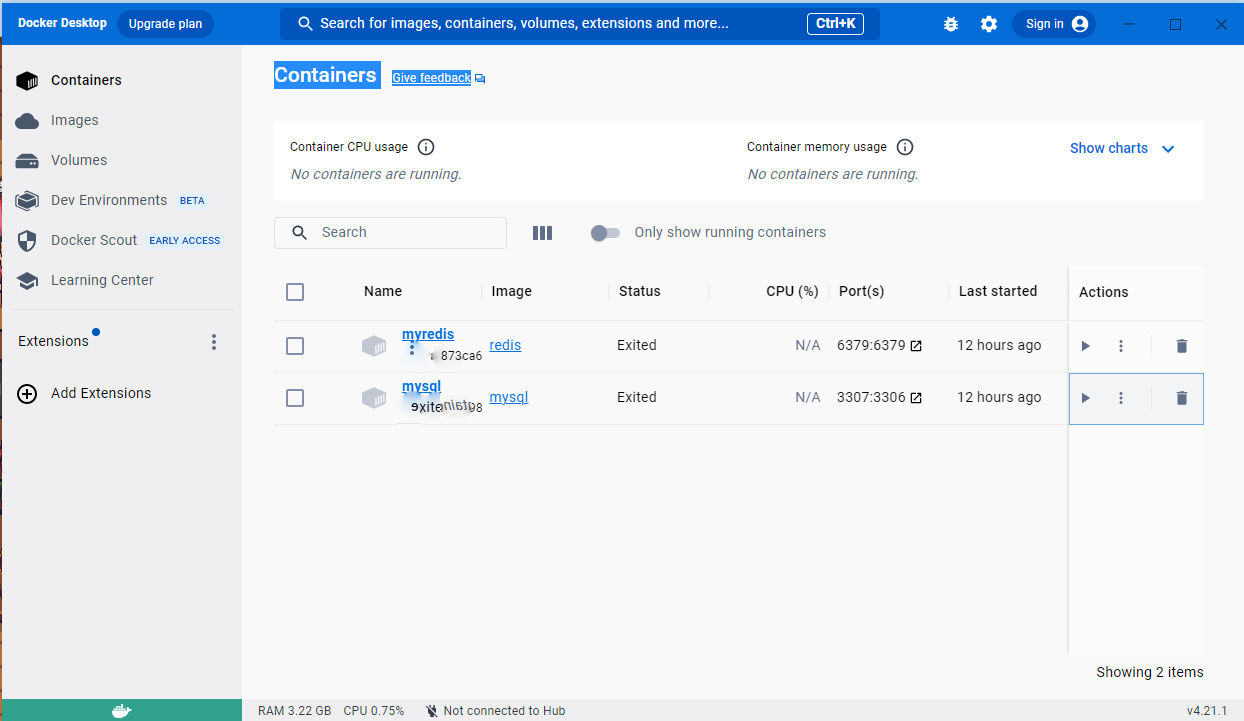Click the myredis container cube icon
The width and height of the screenshot is (1244, 721).
pos(374,346)
